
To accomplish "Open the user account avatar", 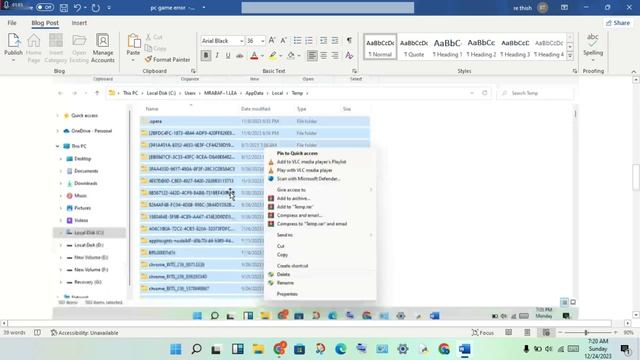I will point(542,8).
